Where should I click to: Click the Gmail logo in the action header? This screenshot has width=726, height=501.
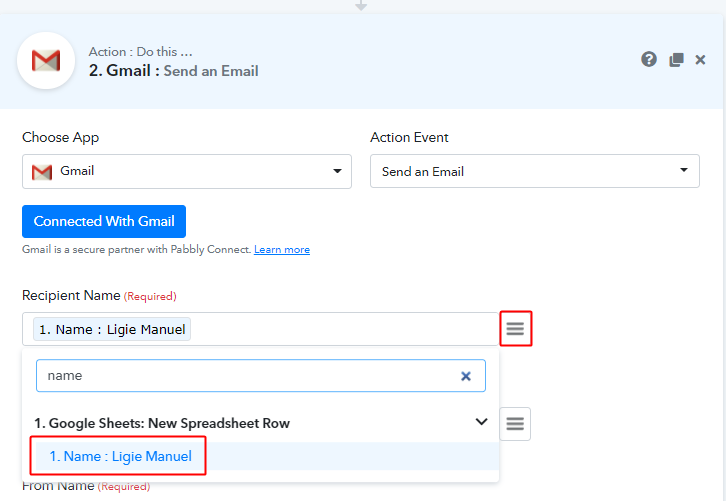pyautogui.click(x=46, y=61)
